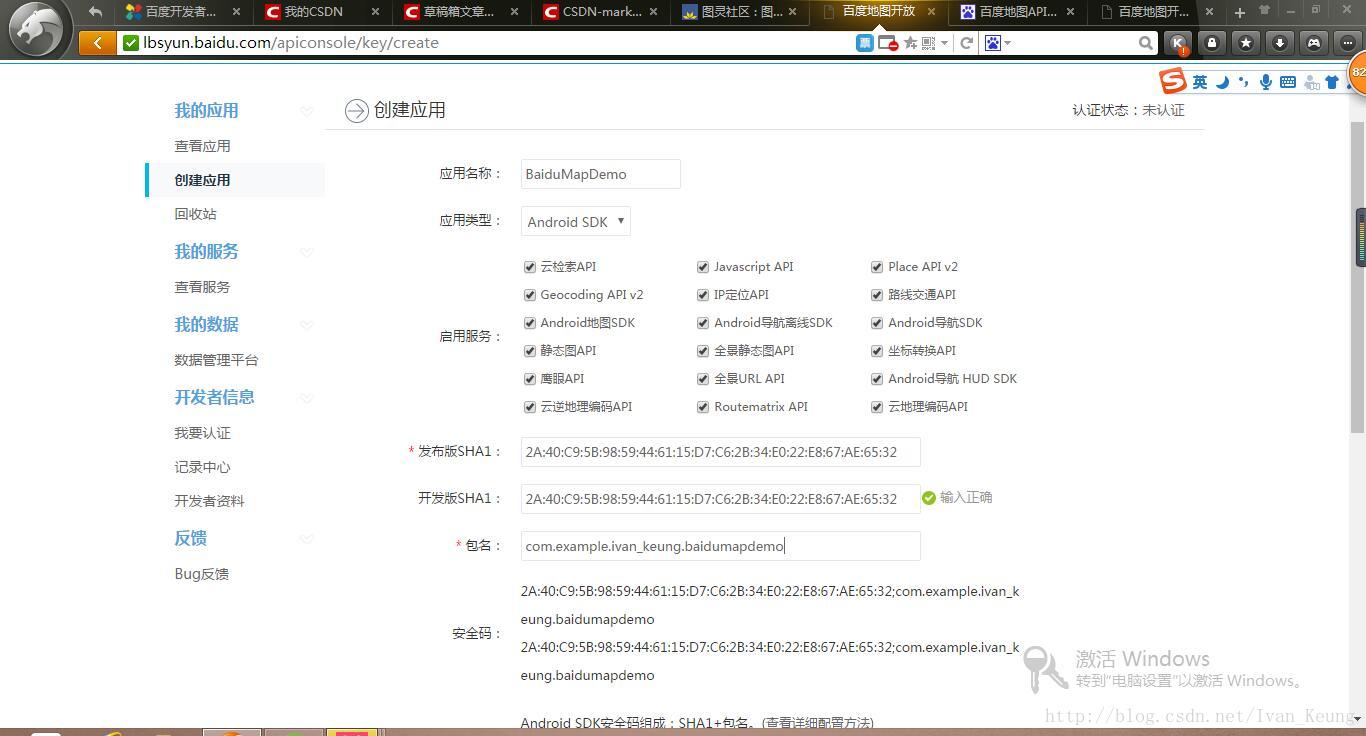
Task: Open the K account icon with alert badge
Action: point(1179,43)
